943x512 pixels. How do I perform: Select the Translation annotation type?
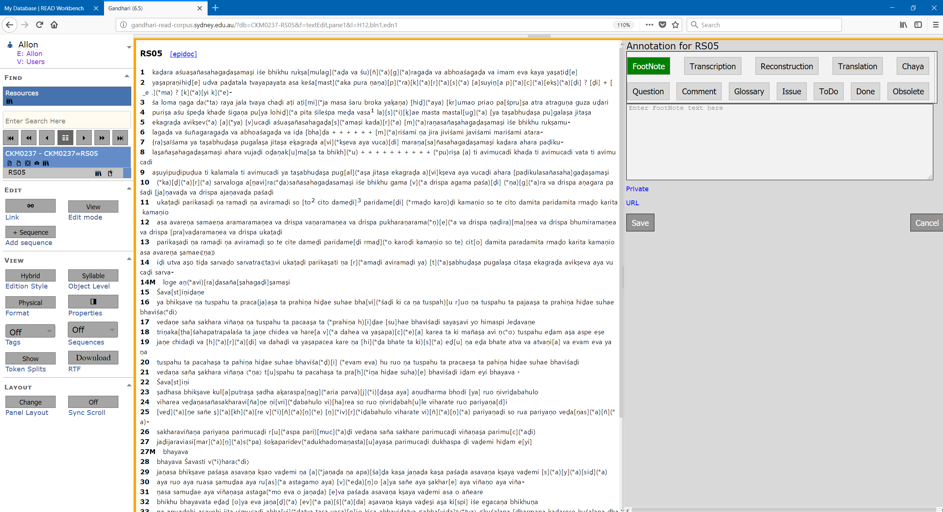(x=857, y=66)
